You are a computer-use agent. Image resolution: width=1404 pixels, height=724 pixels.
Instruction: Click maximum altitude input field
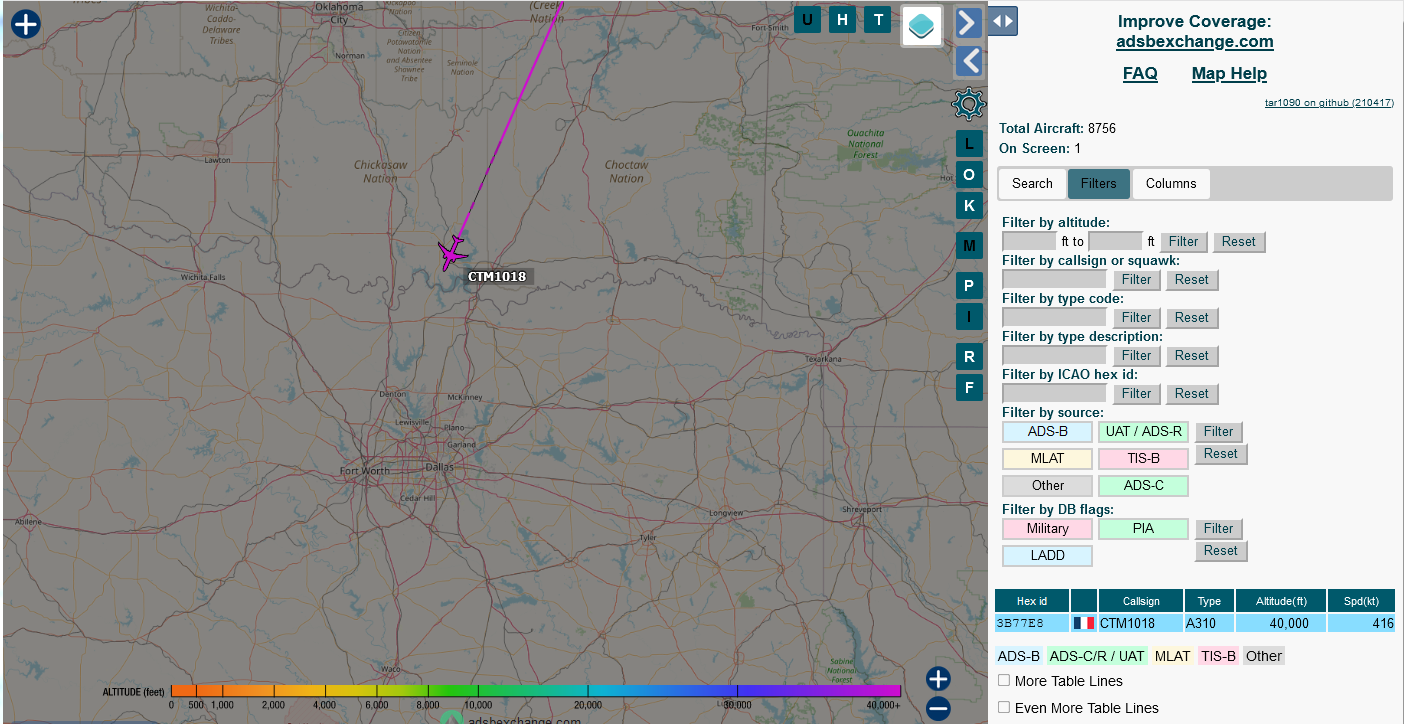pyautogui.click(x=1115, y=241)
